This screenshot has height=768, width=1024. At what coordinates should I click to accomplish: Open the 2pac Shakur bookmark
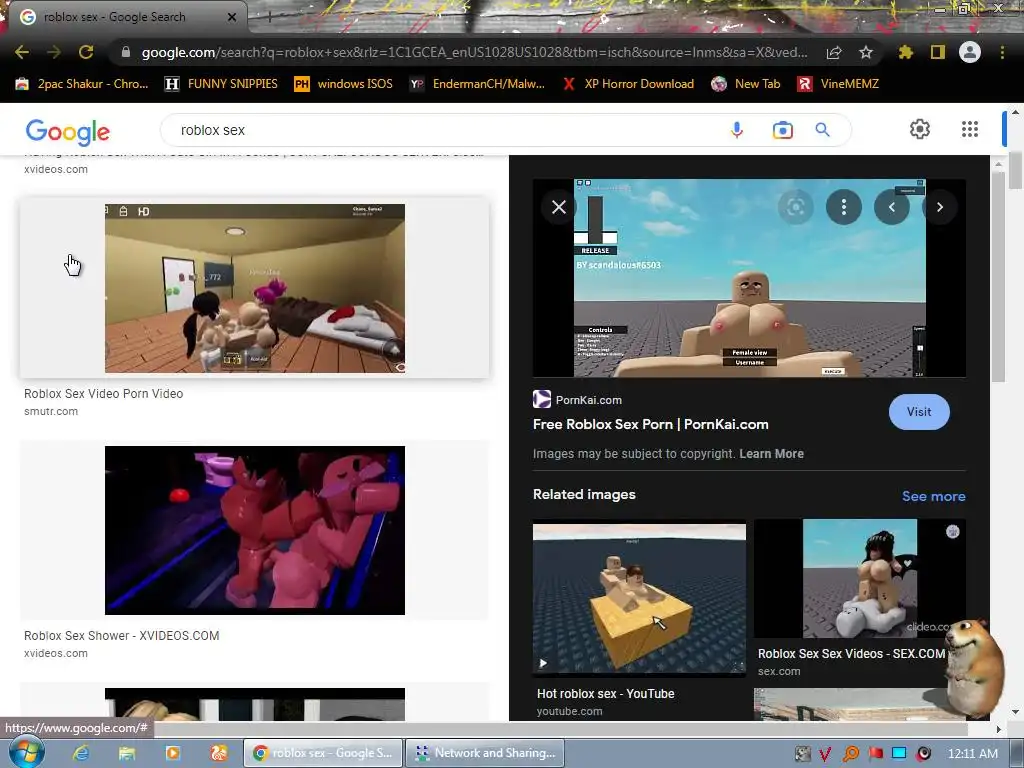tap(82, 84)
